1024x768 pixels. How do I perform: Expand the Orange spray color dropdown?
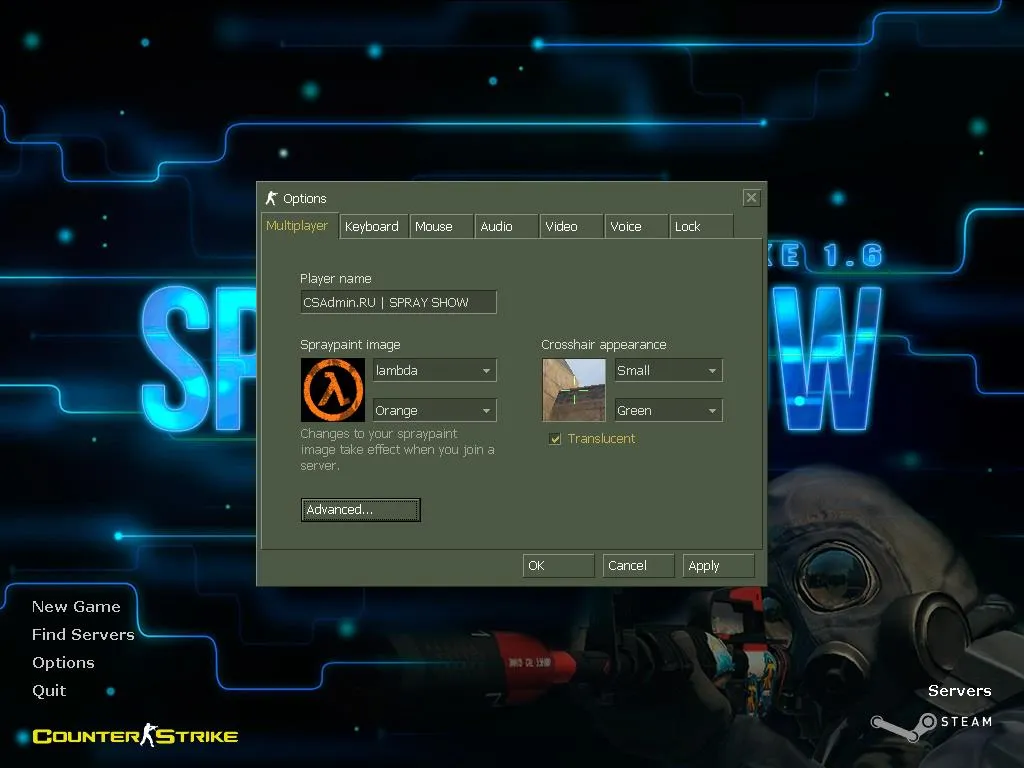click(x=434, y=411)
